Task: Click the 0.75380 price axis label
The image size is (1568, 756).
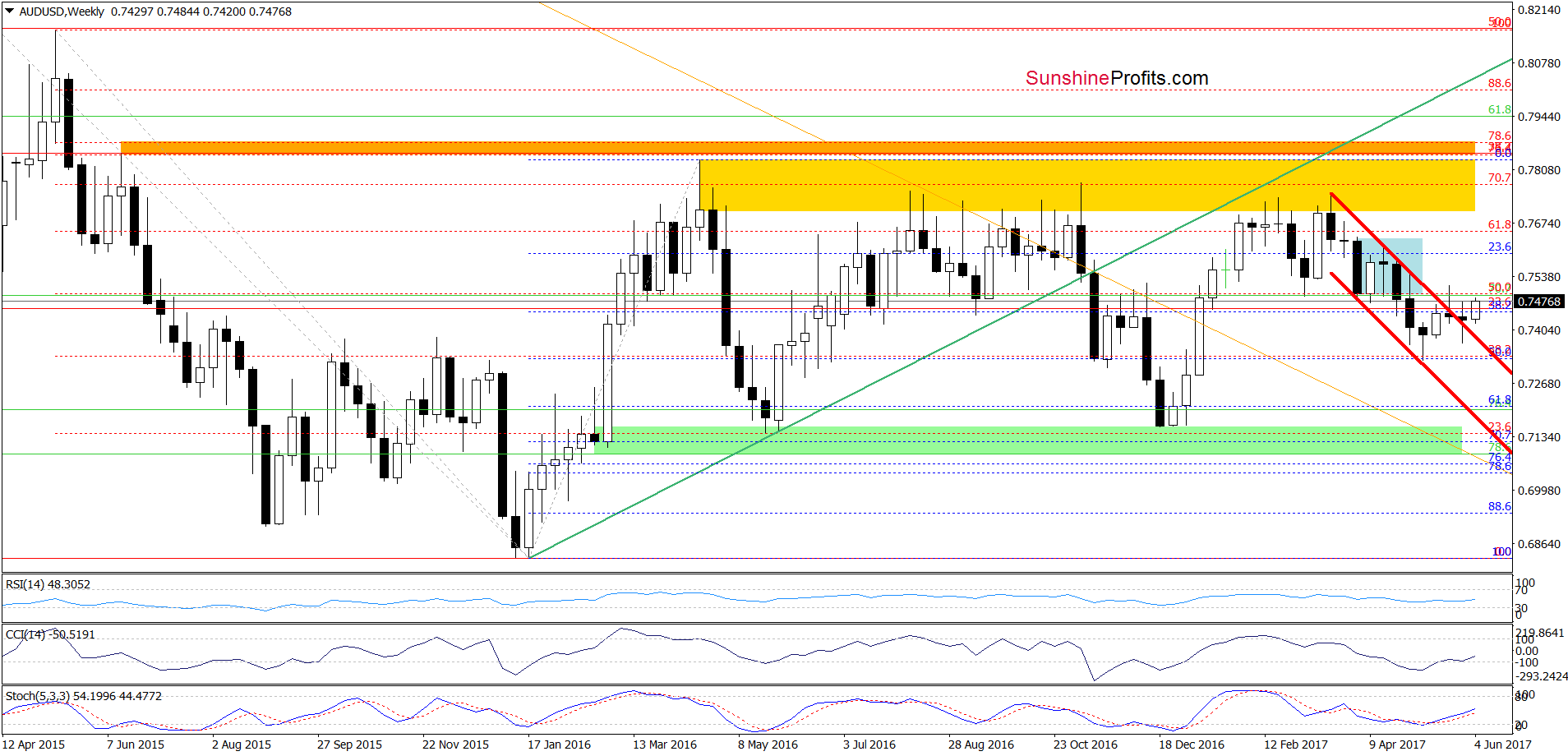Action: [x=1538, y=277]
